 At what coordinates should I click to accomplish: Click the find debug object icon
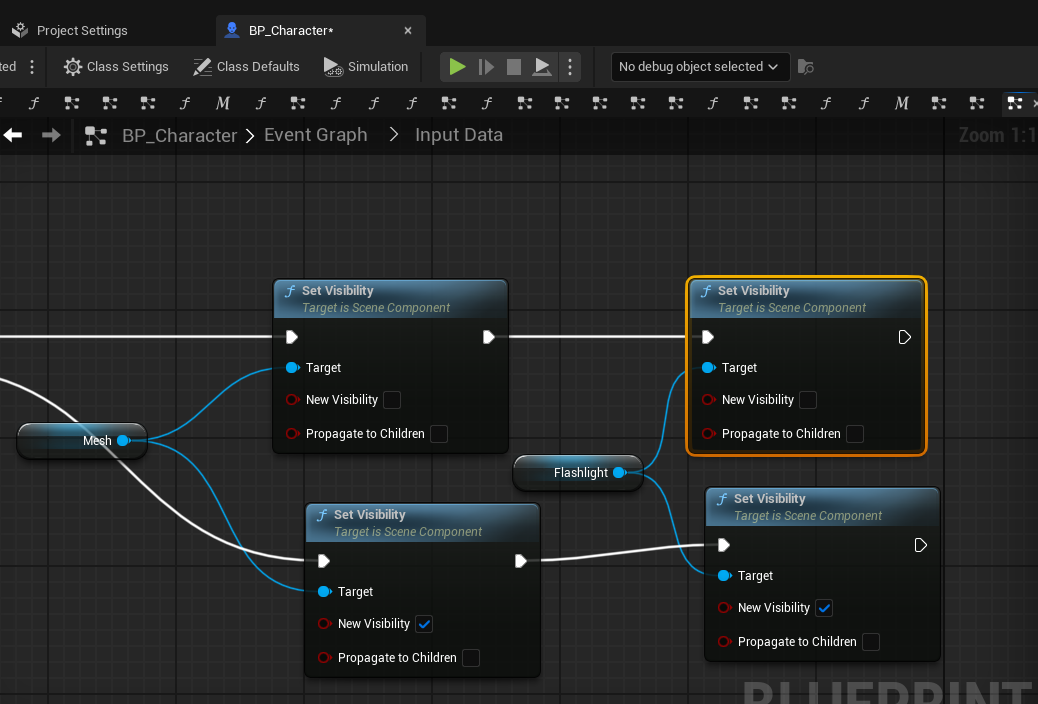click(805, 67)
